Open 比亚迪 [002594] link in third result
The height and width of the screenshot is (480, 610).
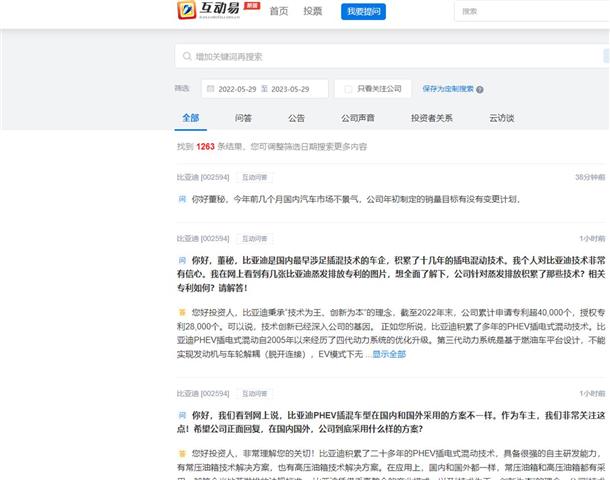coord(203,394)
